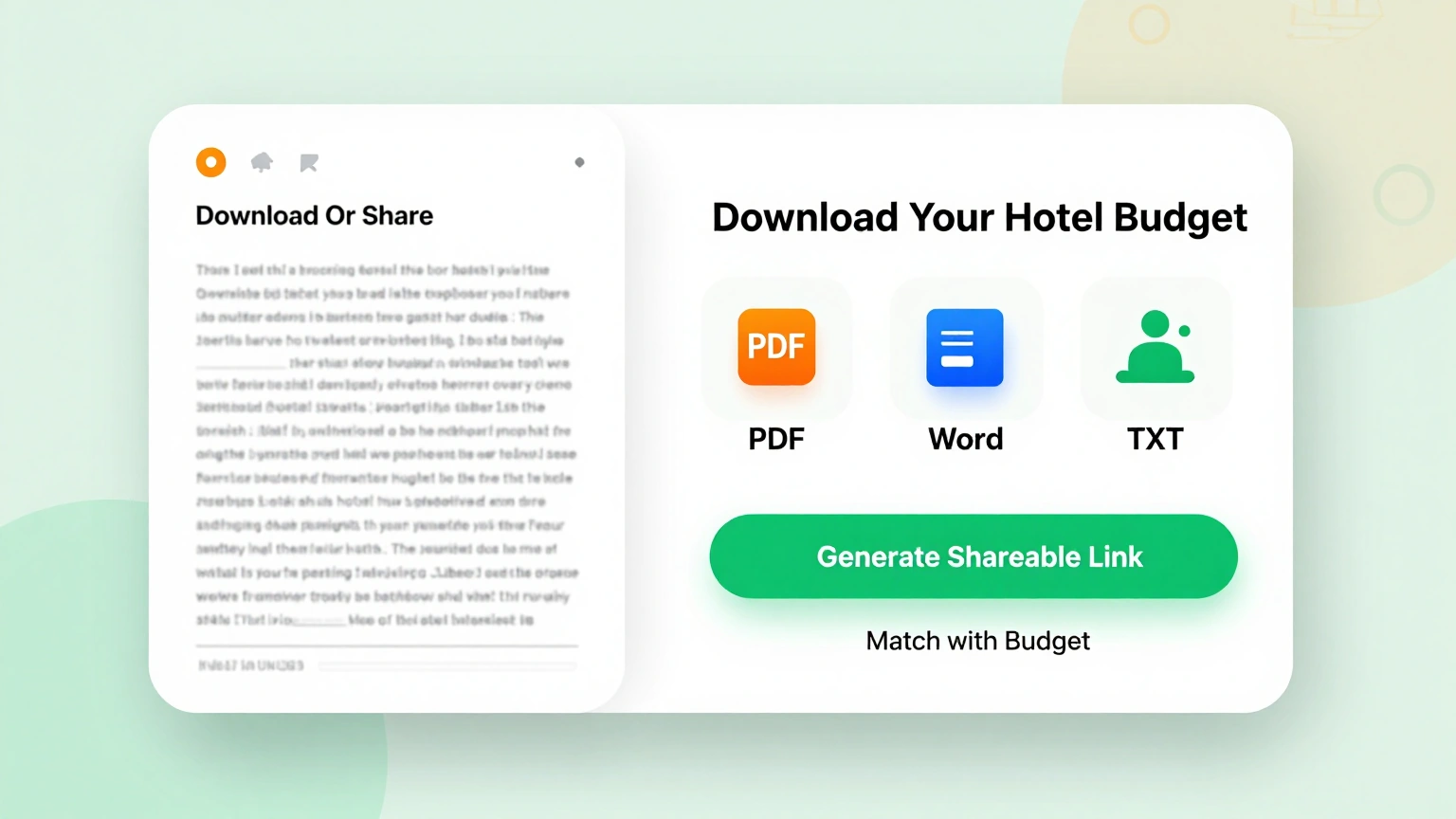1456x819 pixels.
Task: Click the Word label text
Action: click(965, 439)
